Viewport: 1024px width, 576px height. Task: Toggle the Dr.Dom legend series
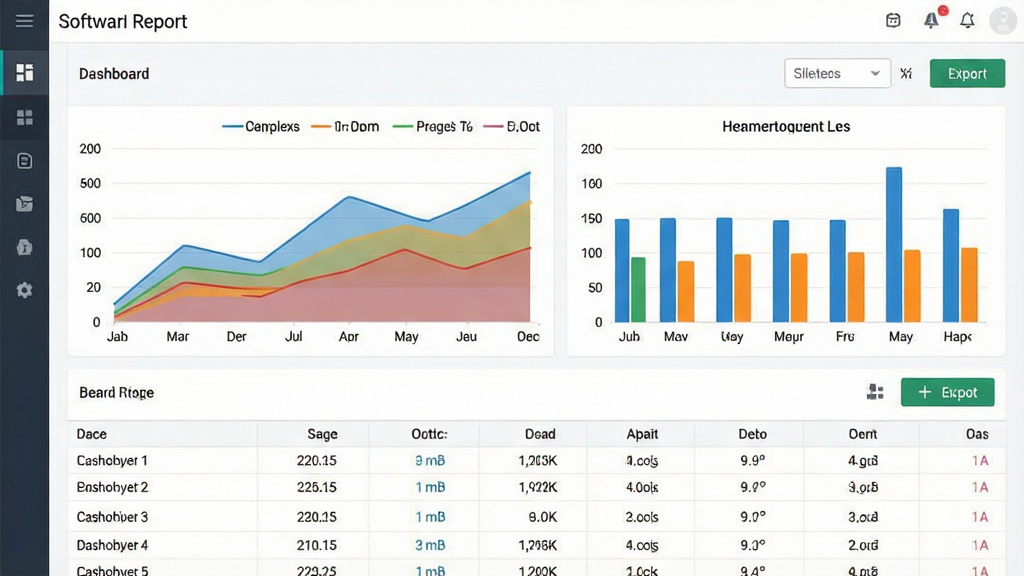coord(345,127)
